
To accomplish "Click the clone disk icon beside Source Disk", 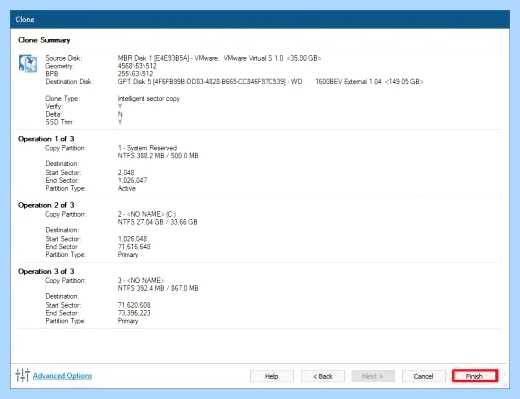I will tap(28, 63).
